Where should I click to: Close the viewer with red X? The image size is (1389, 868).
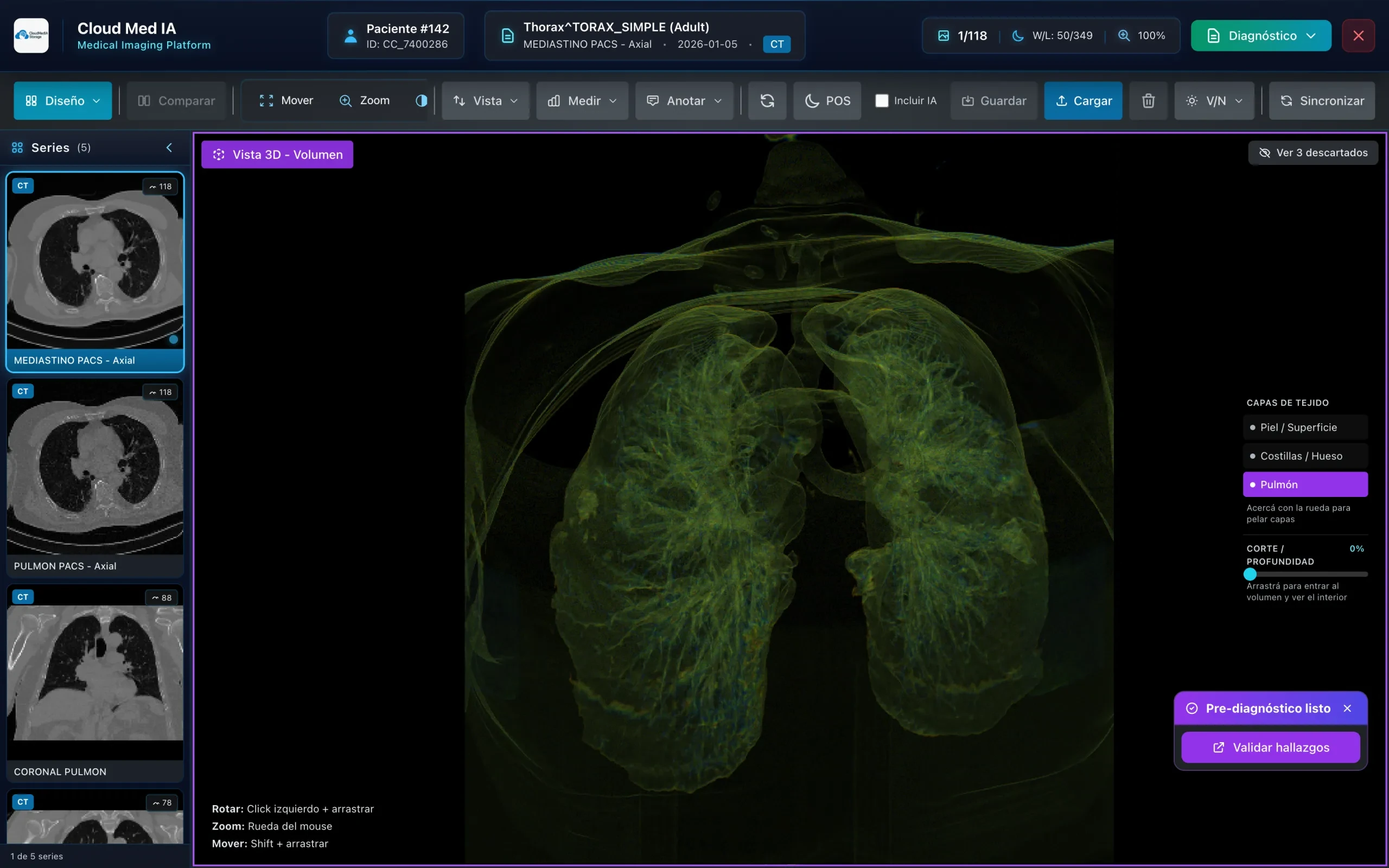pos(1358,36)
